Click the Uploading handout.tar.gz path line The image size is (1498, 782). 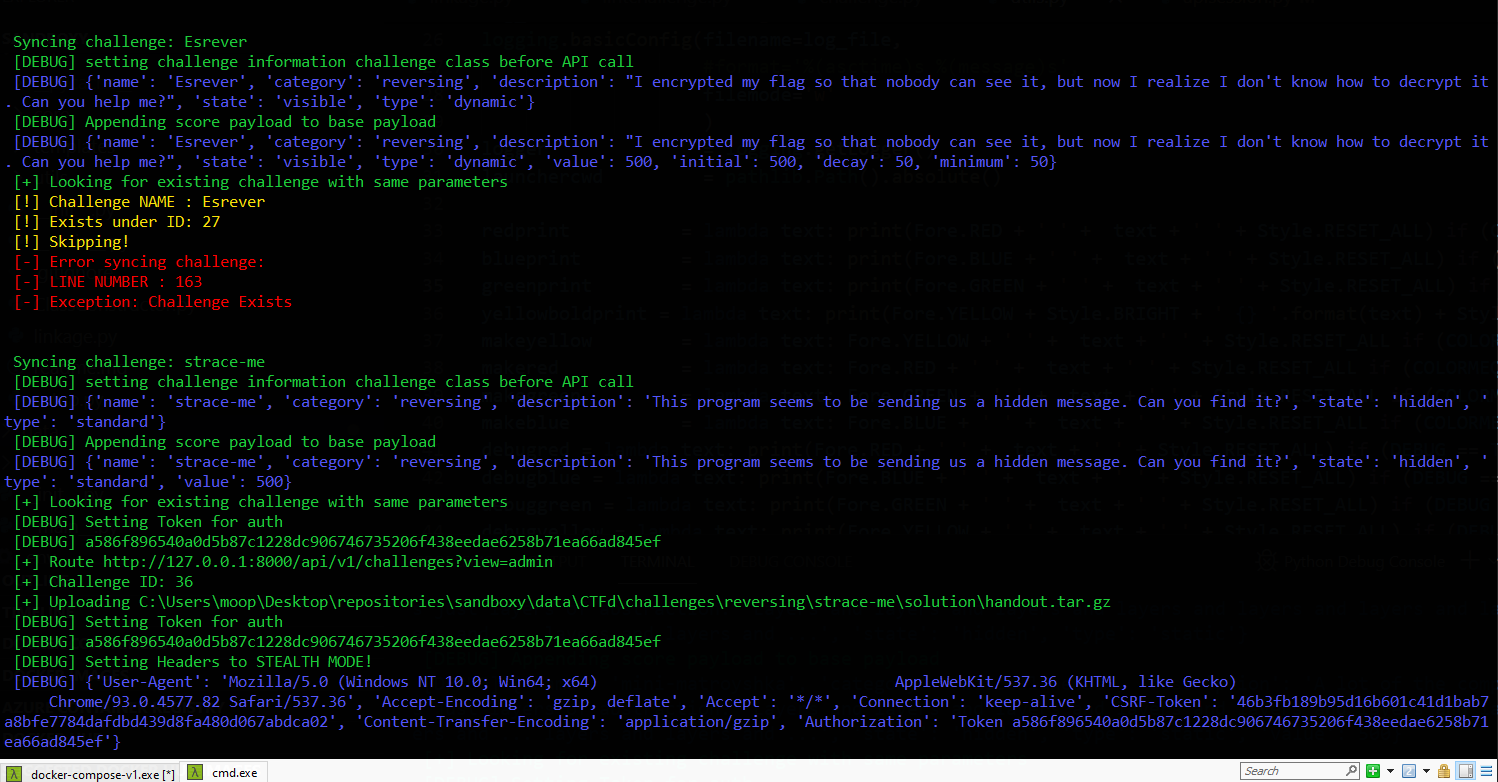[562, 602]
